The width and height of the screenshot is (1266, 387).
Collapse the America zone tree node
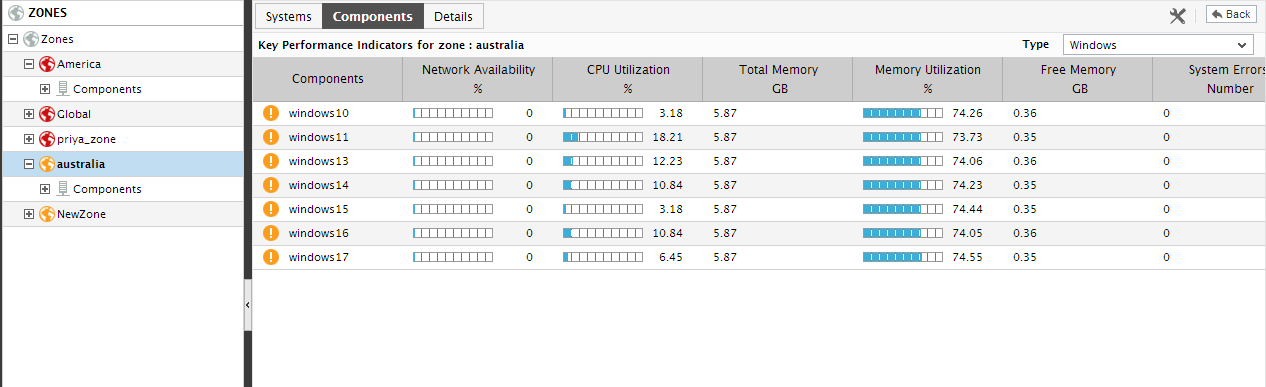29,64
